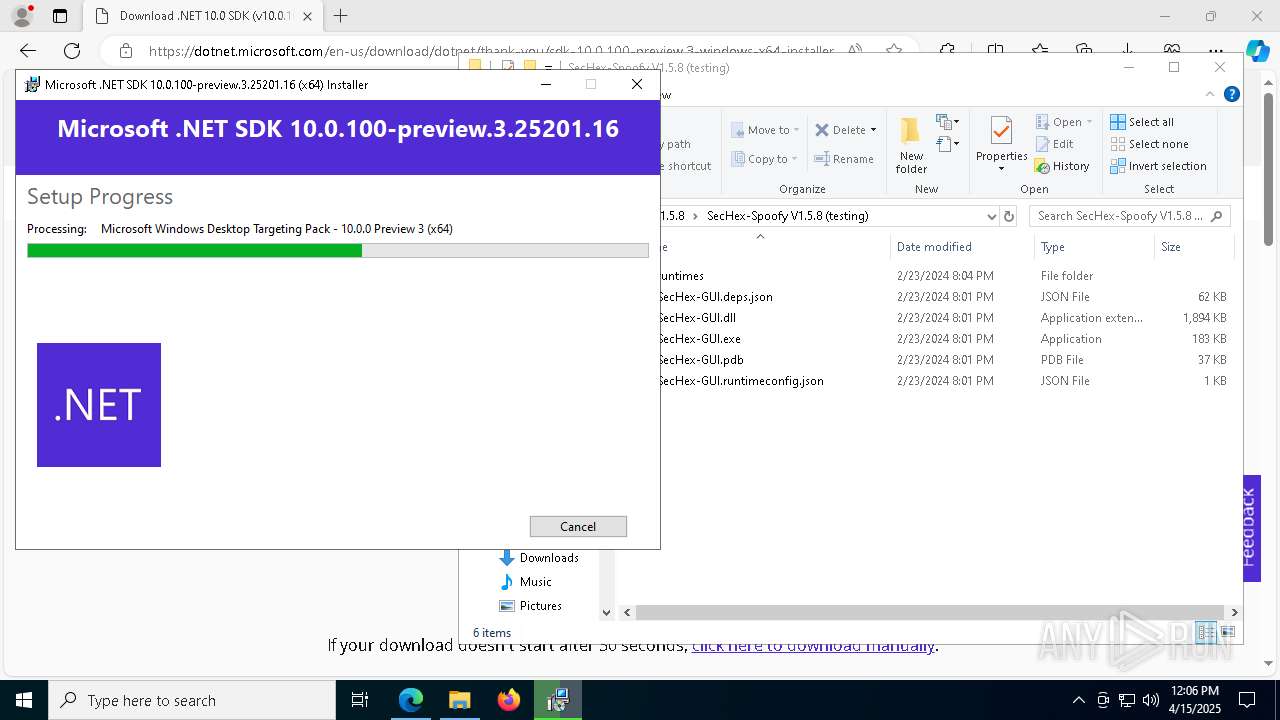Collapse the Explorer ribbon chevron
1280x720 pixels.
tap(1211, 94)
